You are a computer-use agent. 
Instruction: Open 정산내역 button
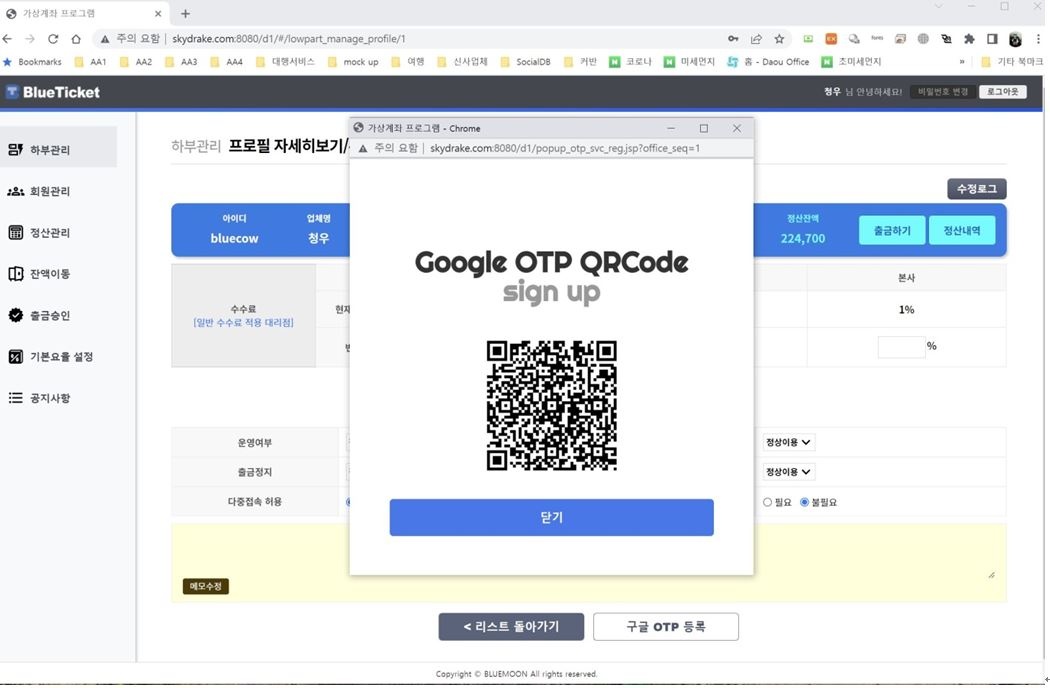pyautogui.click(x=962, y=230)
